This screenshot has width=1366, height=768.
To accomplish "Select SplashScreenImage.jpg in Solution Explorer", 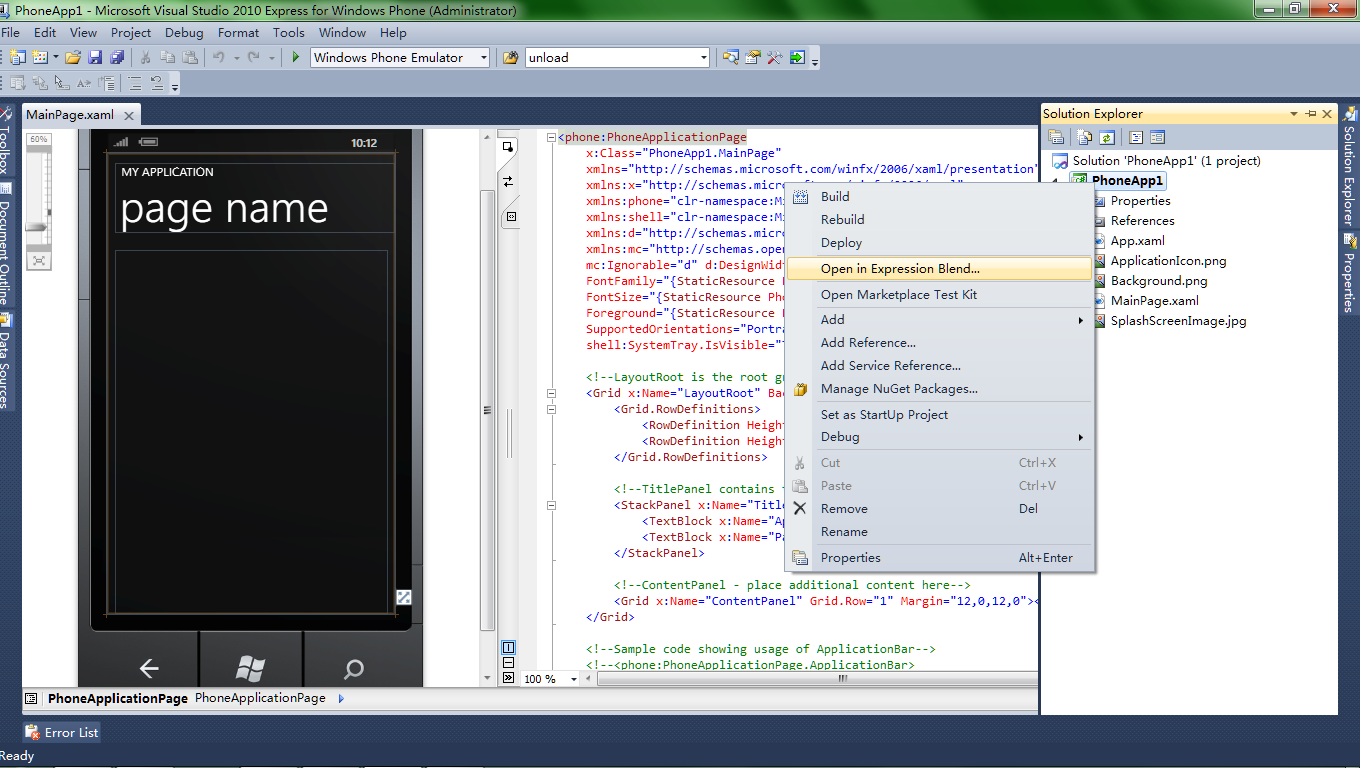I will (x=1178, y=321).
